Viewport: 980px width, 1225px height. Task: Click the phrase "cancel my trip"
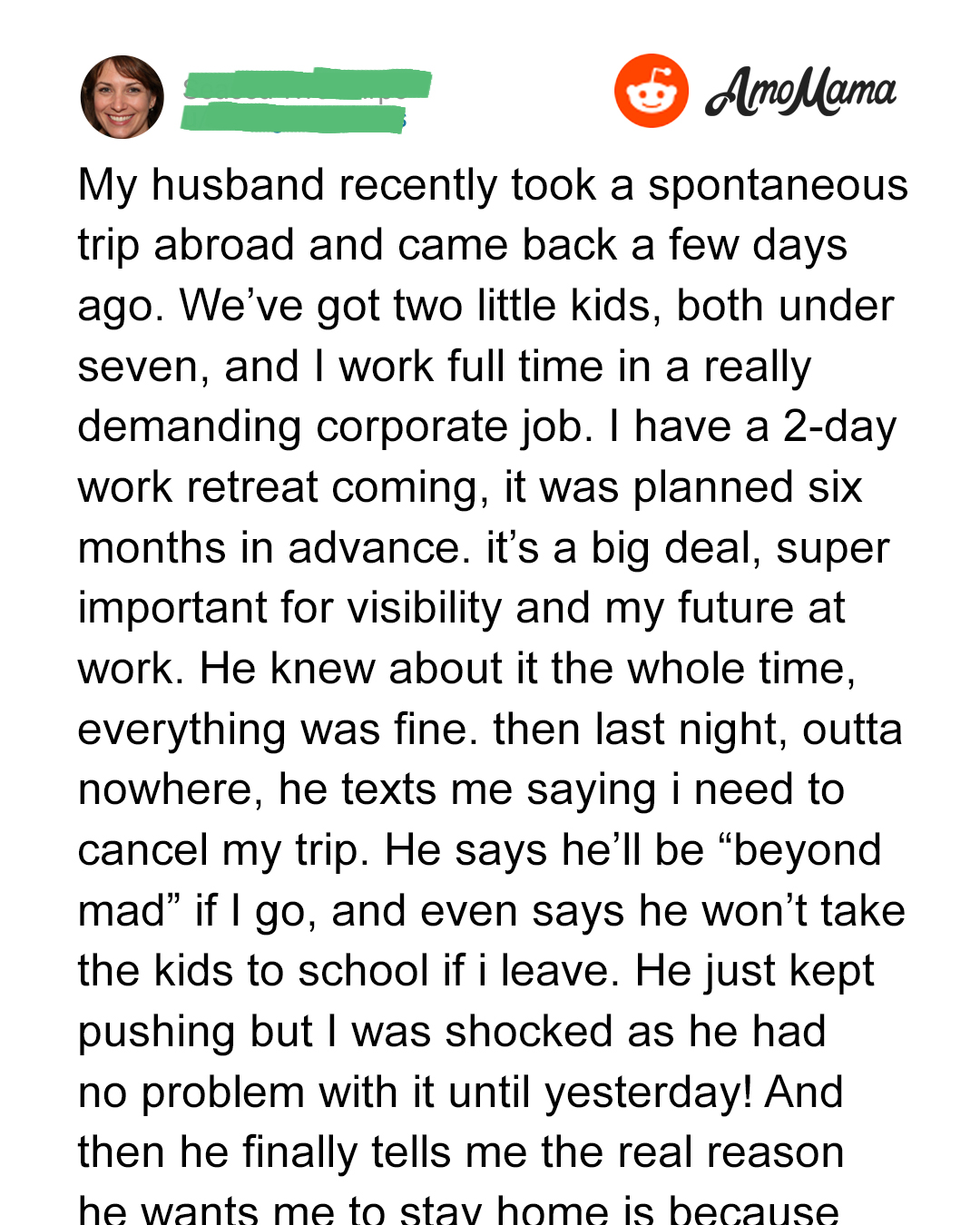tap(224, 850)
